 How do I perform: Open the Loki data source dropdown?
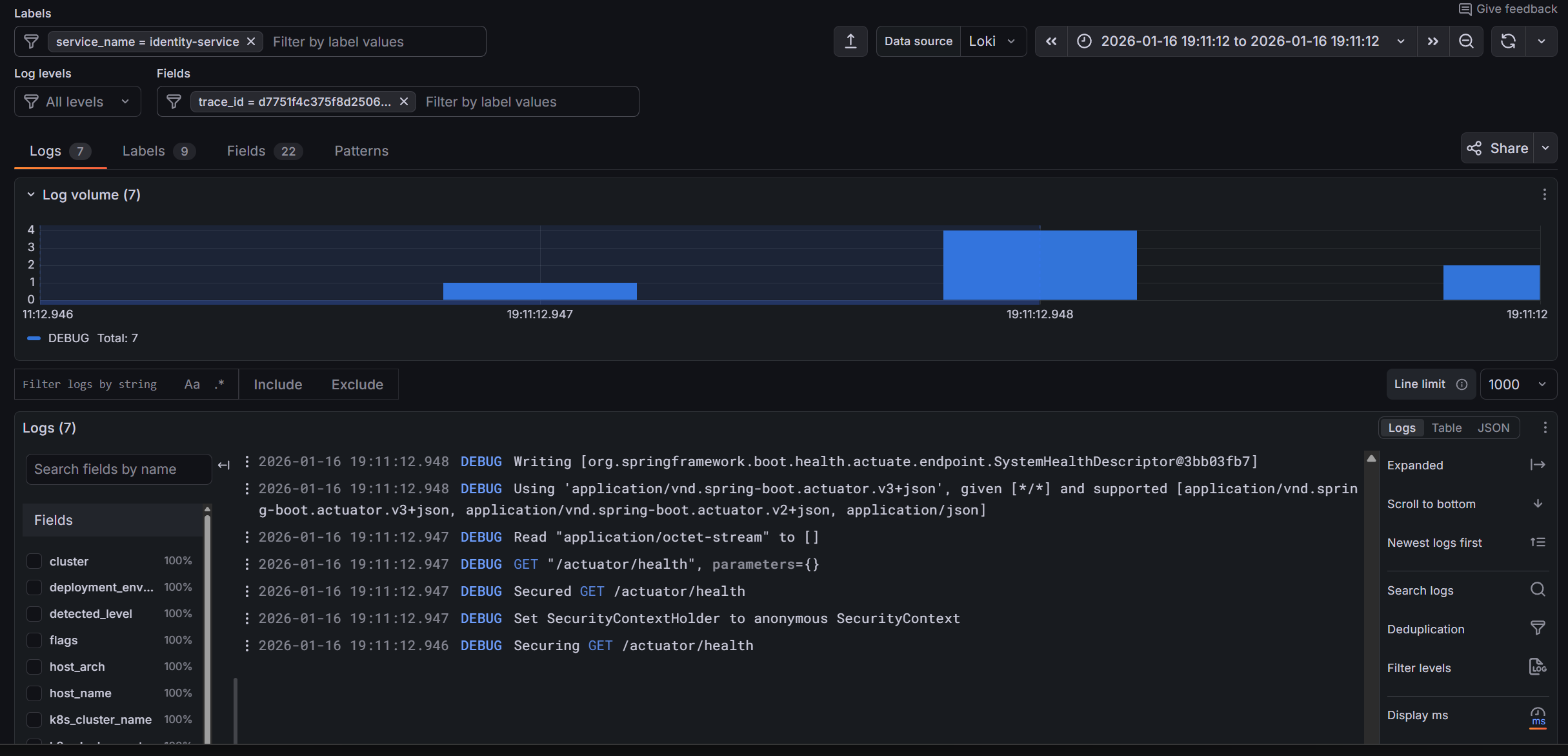pyautogui.click(x=992, y=41)
